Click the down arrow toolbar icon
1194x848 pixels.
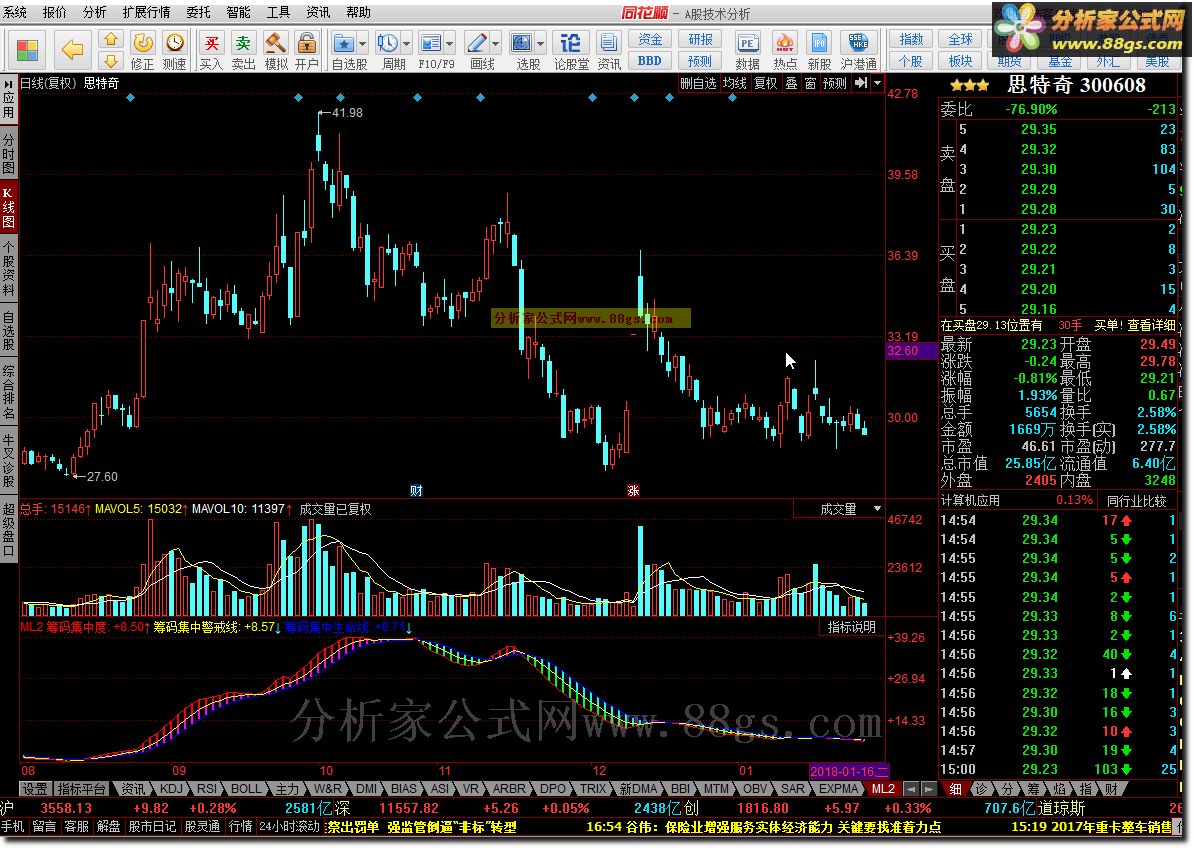click(111, 61)
